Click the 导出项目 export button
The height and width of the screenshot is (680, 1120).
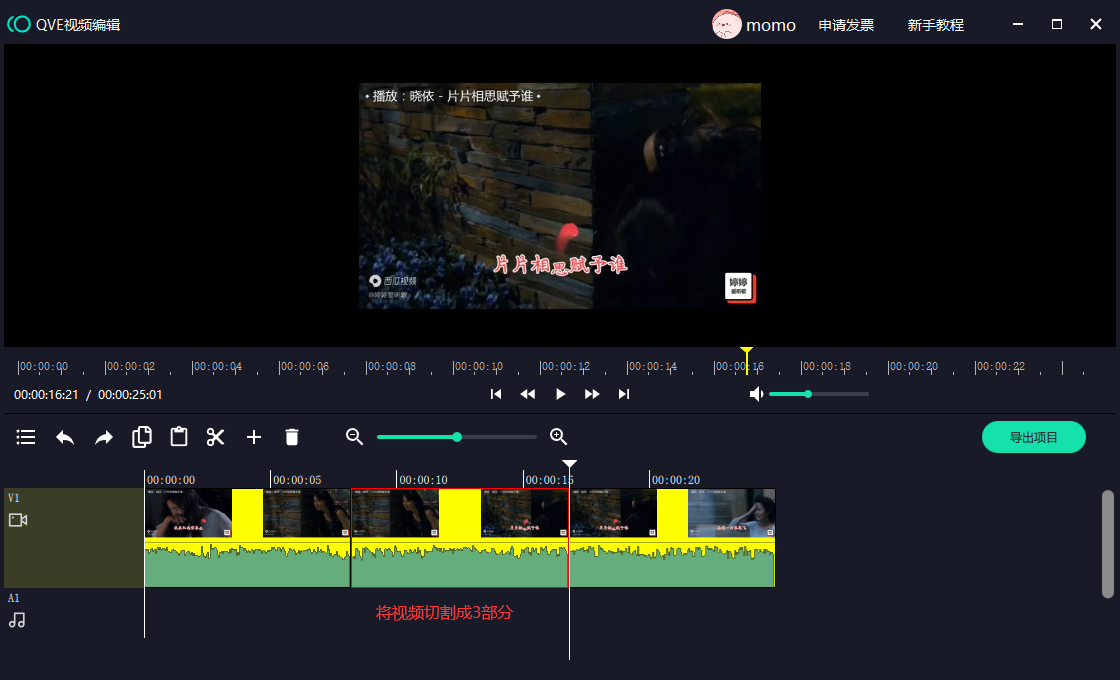tap(1033, 437)
